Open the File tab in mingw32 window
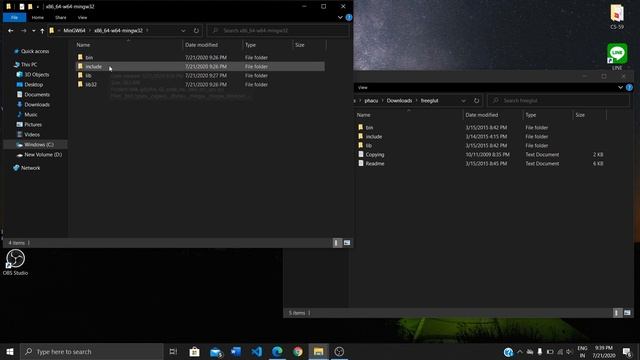Viewport: 640px width, 360px height. [x=14, y=18]
